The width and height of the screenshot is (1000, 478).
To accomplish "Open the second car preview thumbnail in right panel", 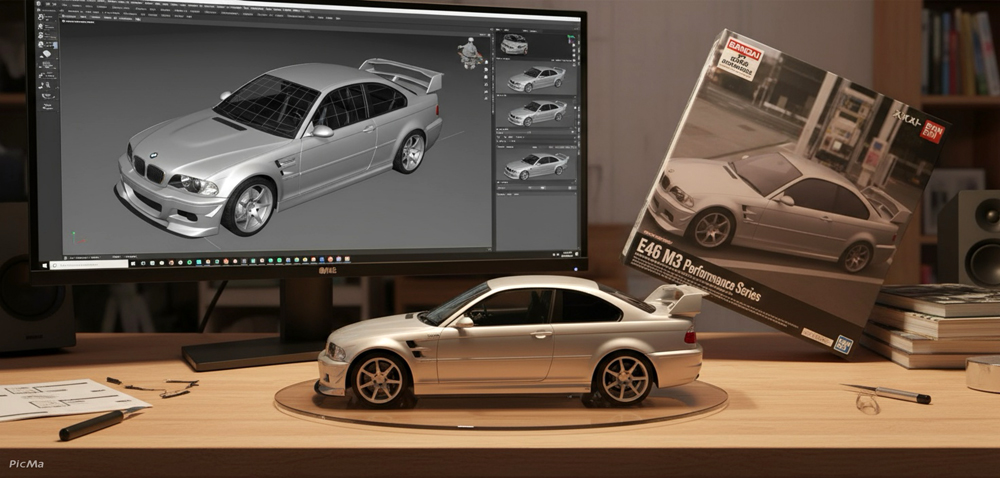I will click(x=536, y=78).
